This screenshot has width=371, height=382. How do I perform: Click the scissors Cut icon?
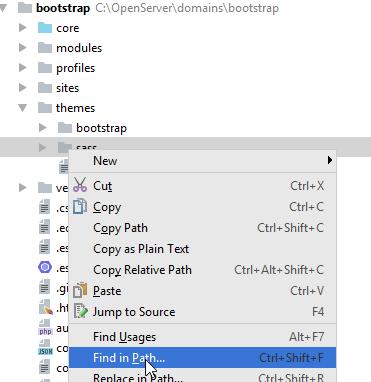(x=80, y=185)
